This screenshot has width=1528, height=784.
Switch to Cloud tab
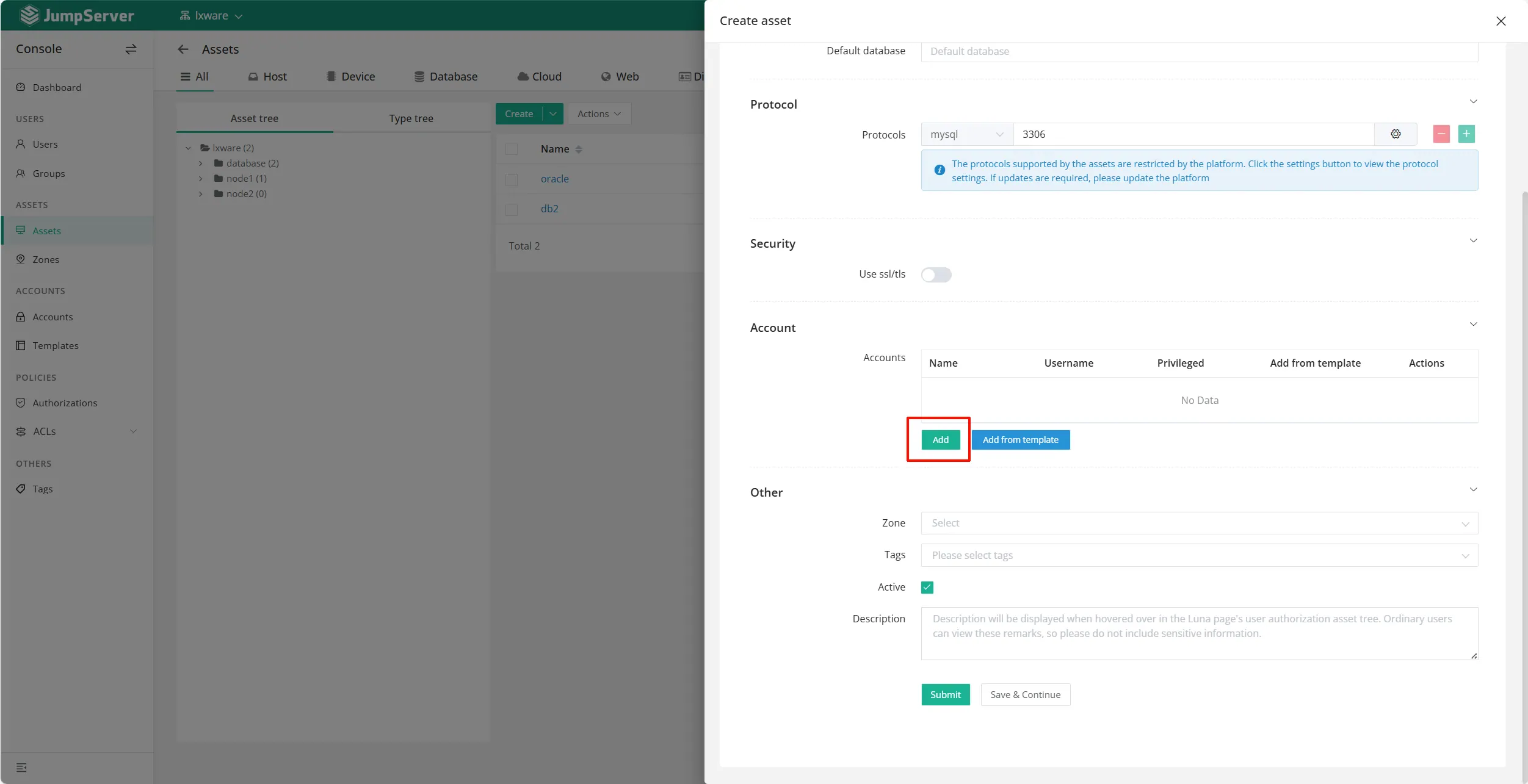tap(539, 77)
